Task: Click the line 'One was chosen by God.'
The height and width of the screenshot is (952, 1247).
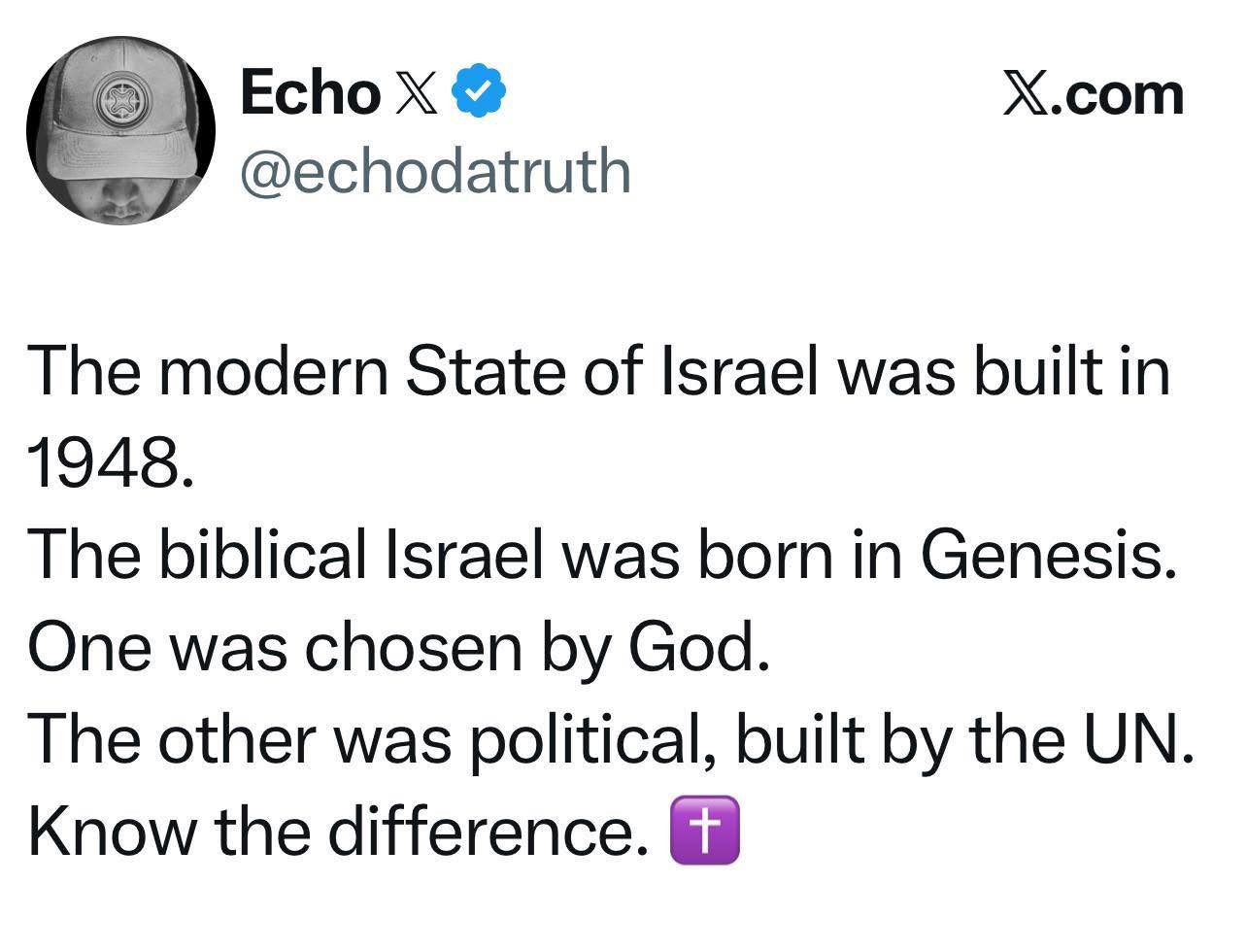Action: (x=399, y=647)
